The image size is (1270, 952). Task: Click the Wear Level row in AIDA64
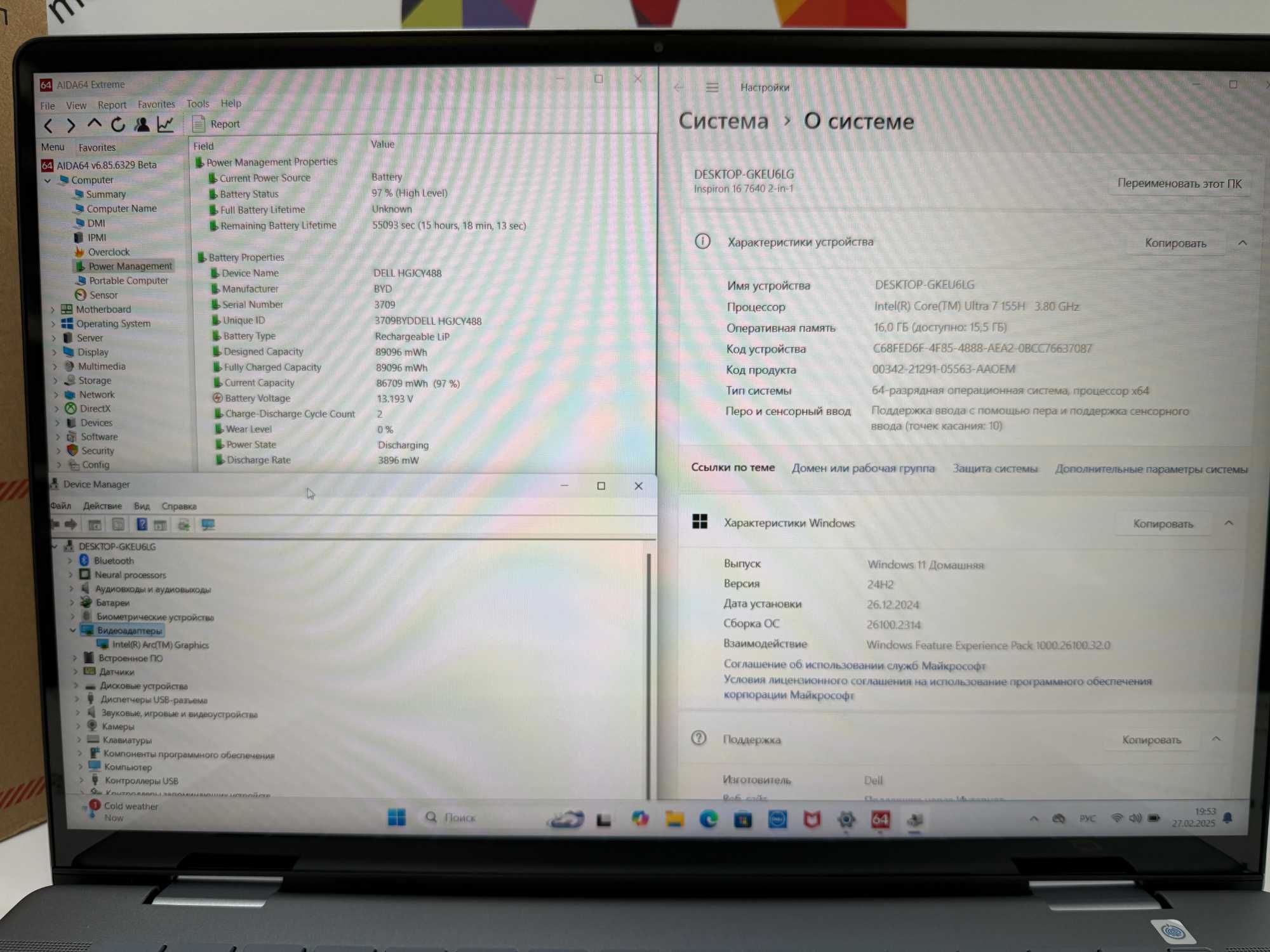point(248,430)
